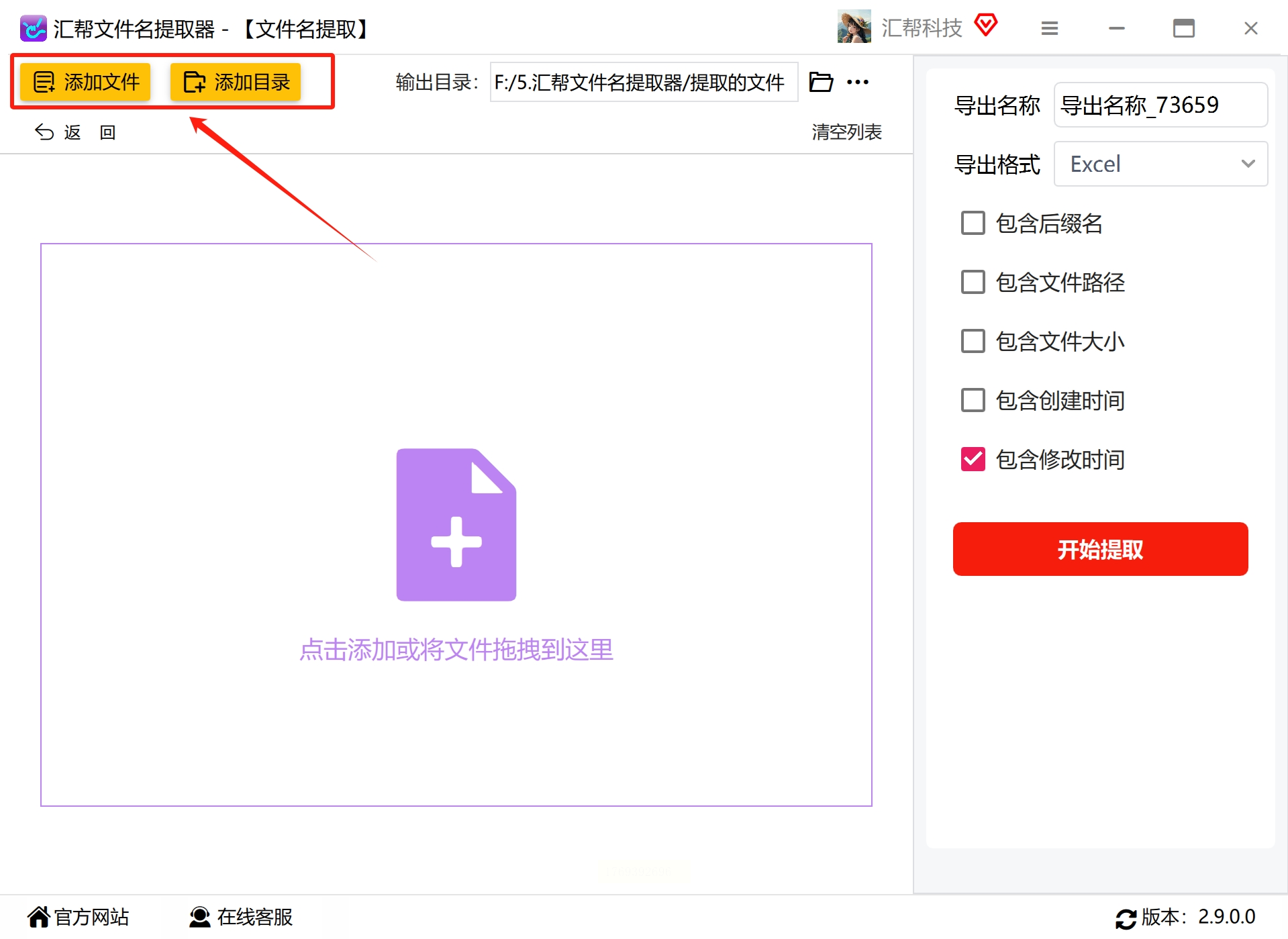Click the 导出名称 input field
The image size is (1288, 939).
tap(1160, 105)
